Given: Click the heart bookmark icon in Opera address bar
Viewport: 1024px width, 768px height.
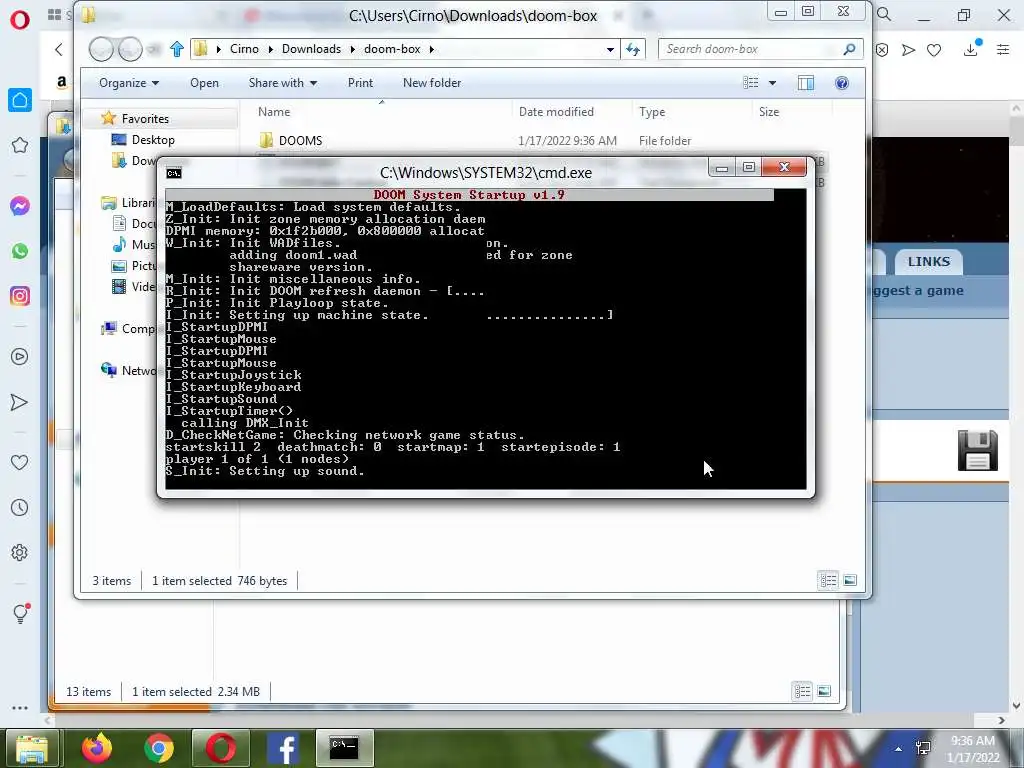Looking at the screenshot, I should pos(934,50).
